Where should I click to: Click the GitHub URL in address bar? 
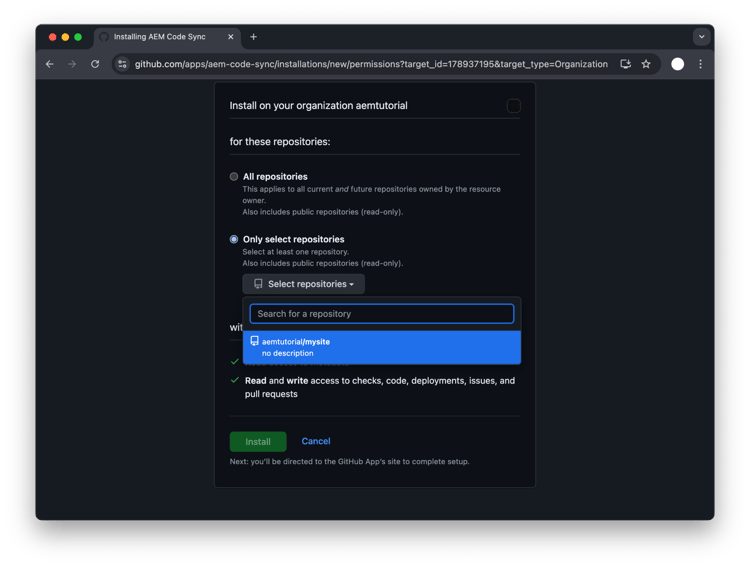click(371, 64)
